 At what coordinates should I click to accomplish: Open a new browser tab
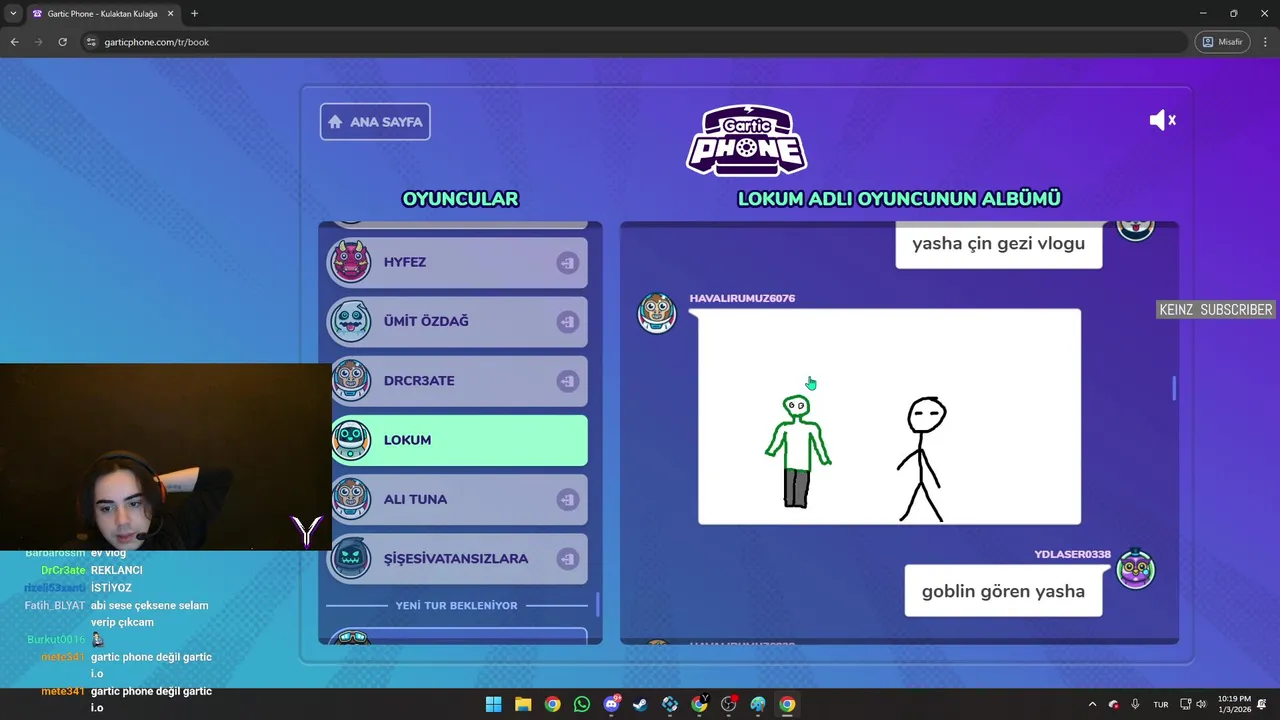[x=194, y=13]
